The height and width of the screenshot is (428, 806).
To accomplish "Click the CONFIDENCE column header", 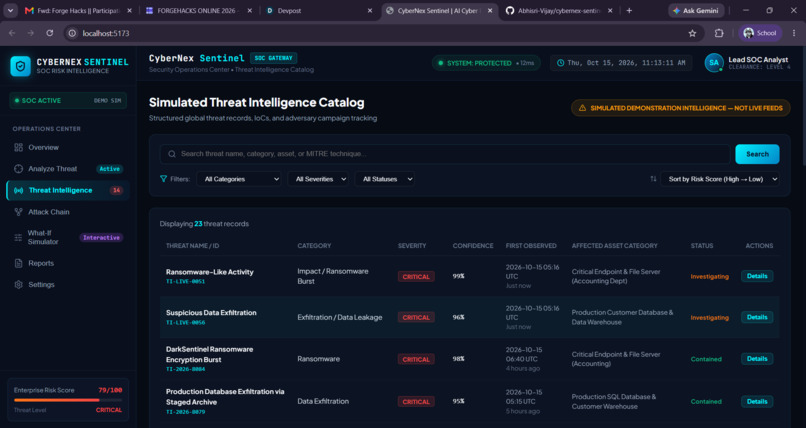I will point(473,246).
